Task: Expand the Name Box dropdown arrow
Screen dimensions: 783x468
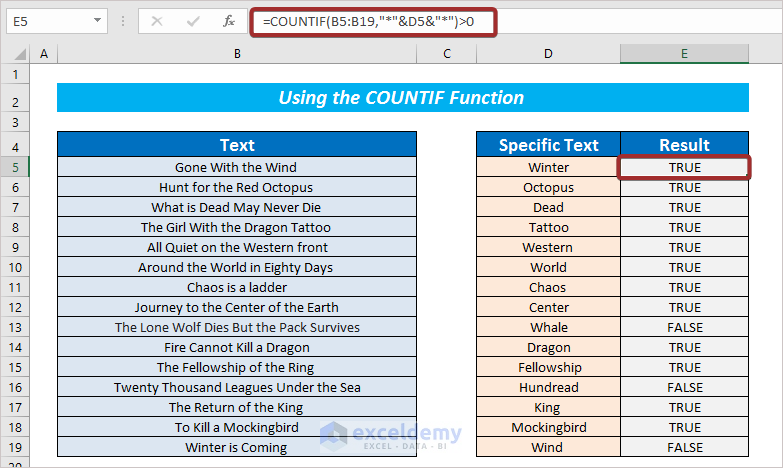Action: pyautogui.click(x=97, y=21)
